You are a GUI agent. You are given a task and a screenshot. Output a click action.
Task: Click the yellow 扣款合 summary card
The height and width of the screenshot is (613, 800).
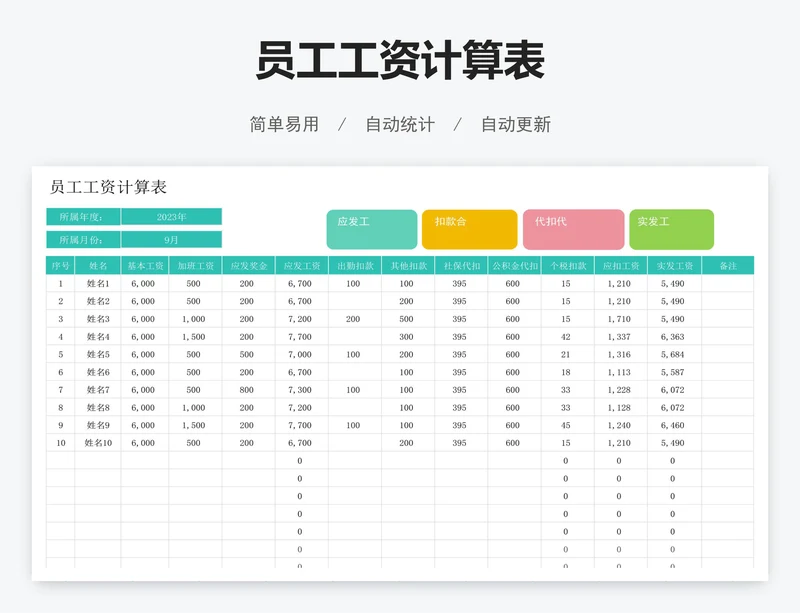click(469, 229)
